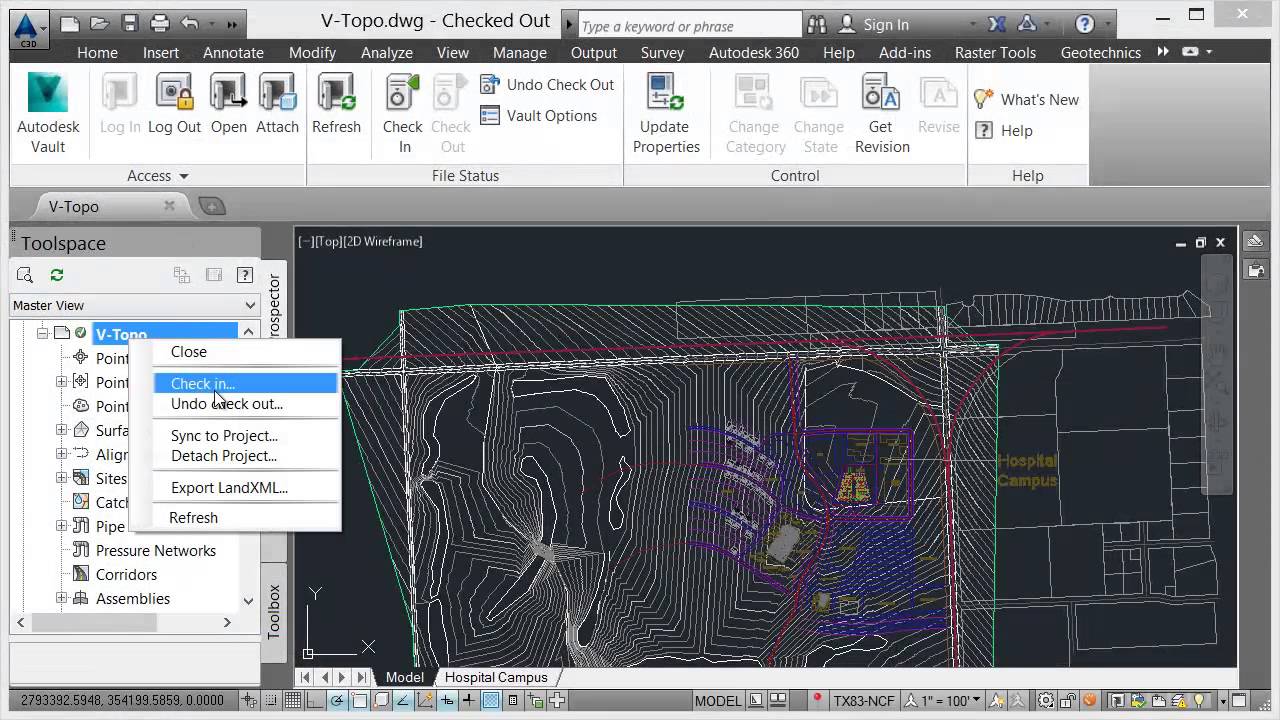Image resolution: width=1280 pixels, height=720 pixels.
Task: Open the Prospector search preview icon
Action: tap(25, 275)
